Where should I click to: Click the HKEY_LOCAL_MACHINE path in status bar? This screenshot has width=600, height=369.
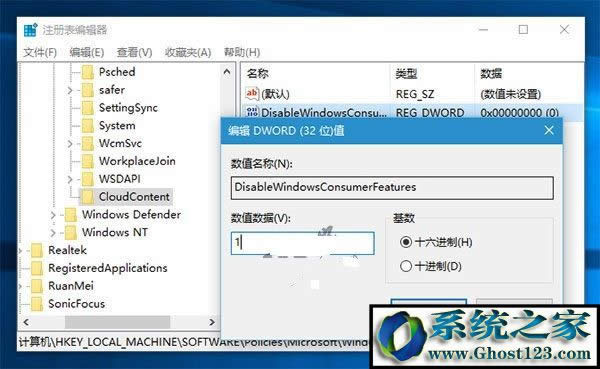tap(117, 342)
